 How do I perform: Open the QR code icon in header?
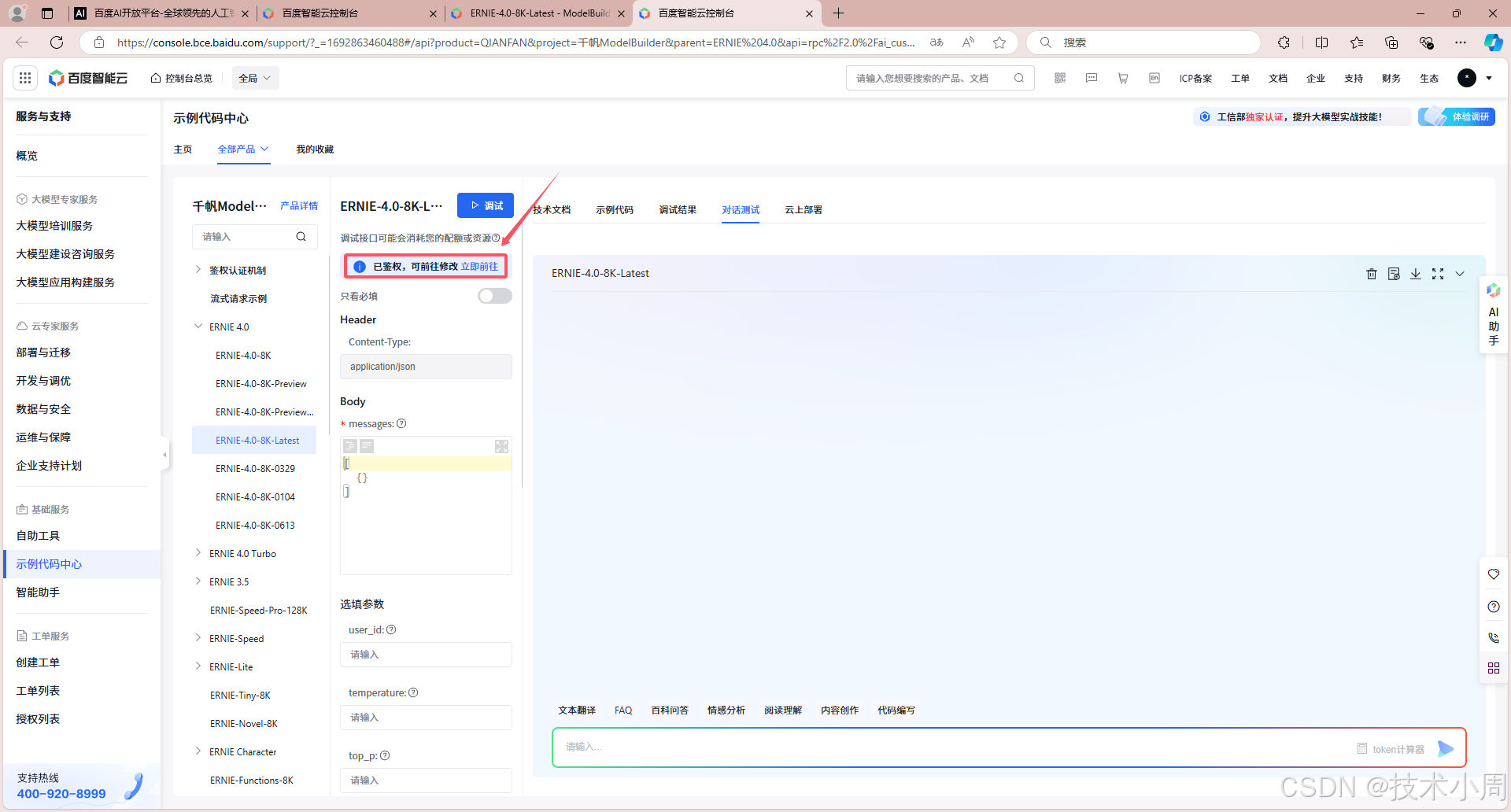point(1060,78)
